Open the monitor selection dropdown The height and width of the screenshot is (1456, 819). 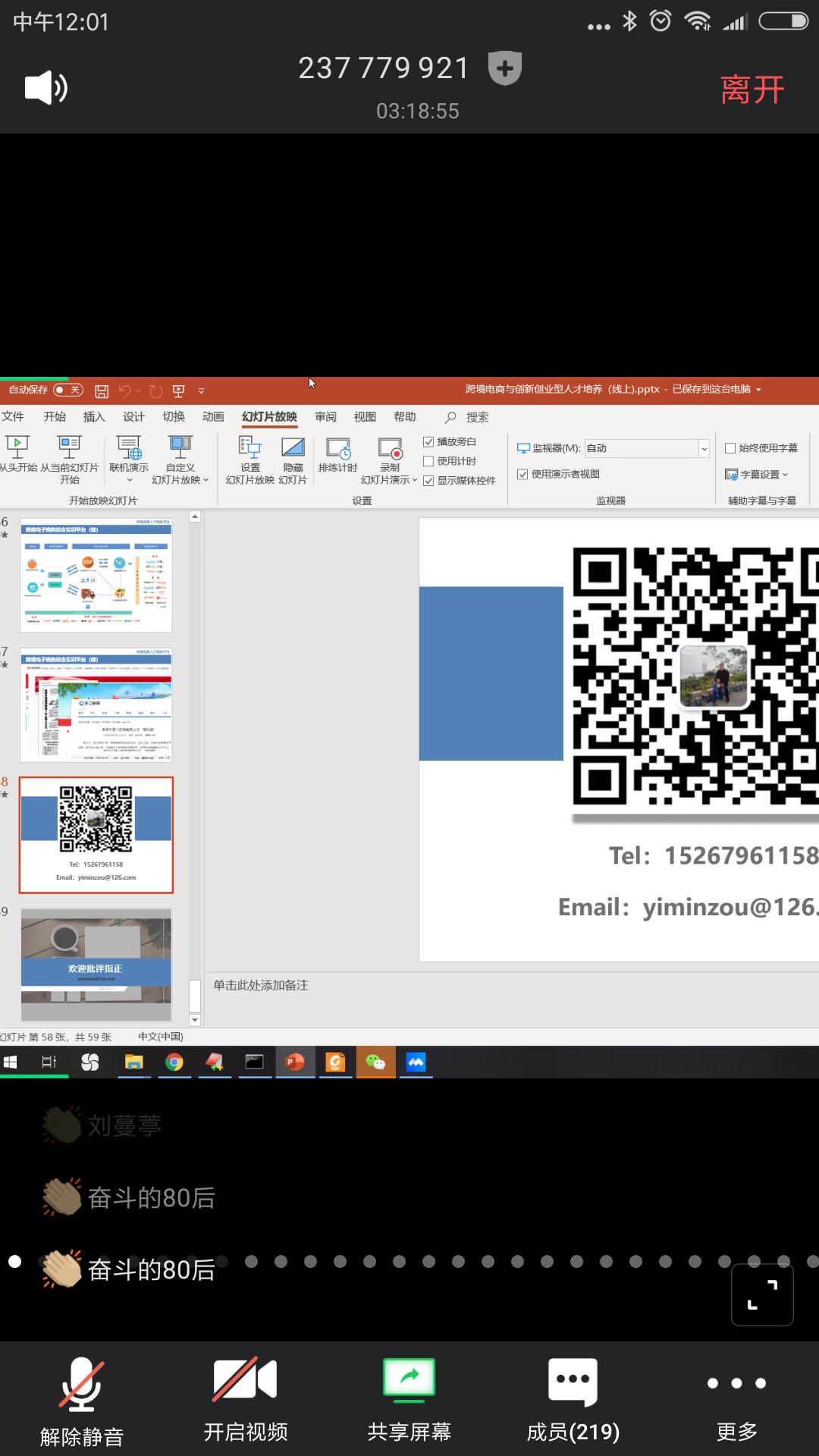tap(704, 448)
